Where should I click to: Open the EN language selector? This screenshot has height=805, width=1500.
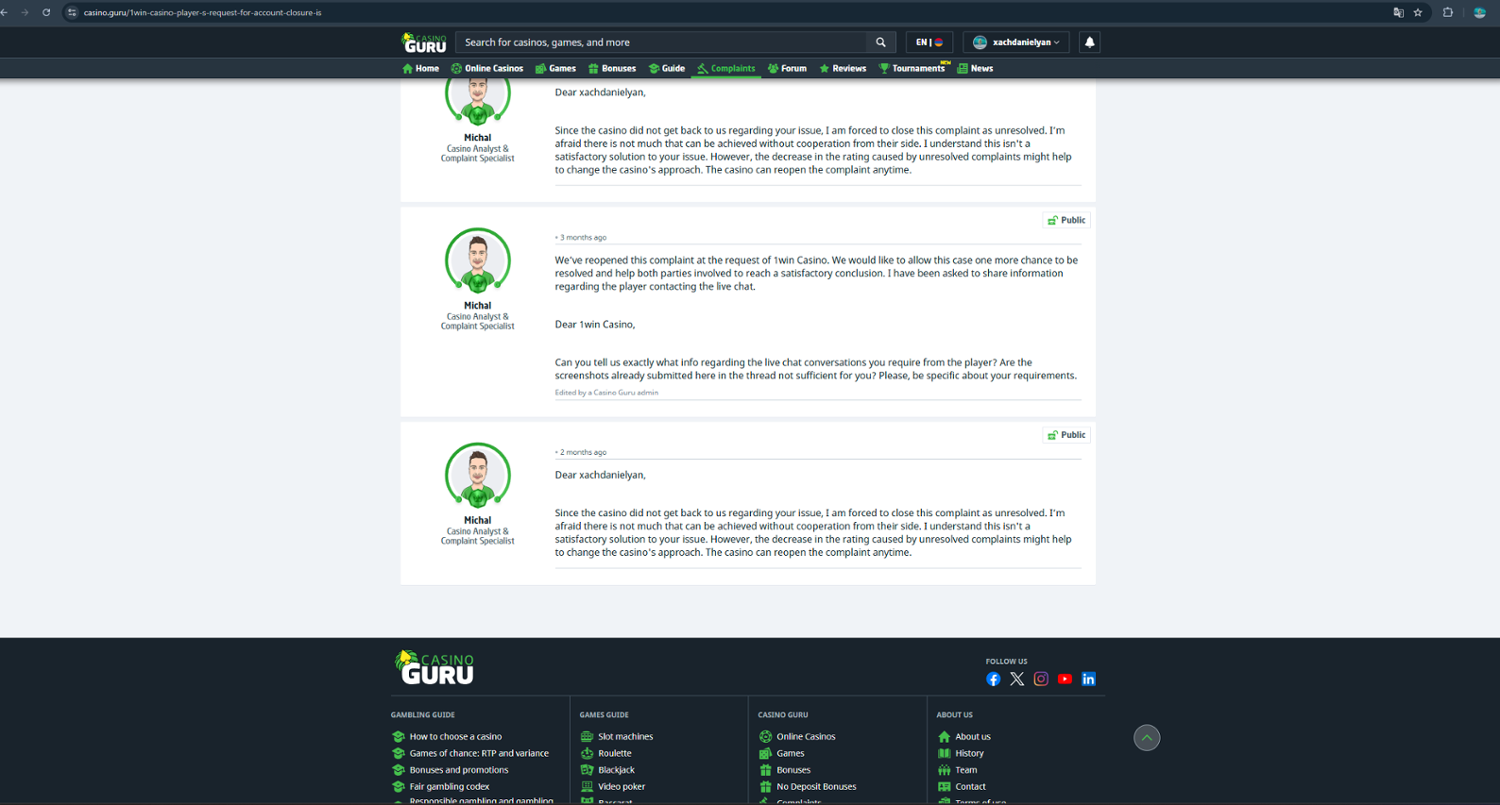[x=929, y=42]
